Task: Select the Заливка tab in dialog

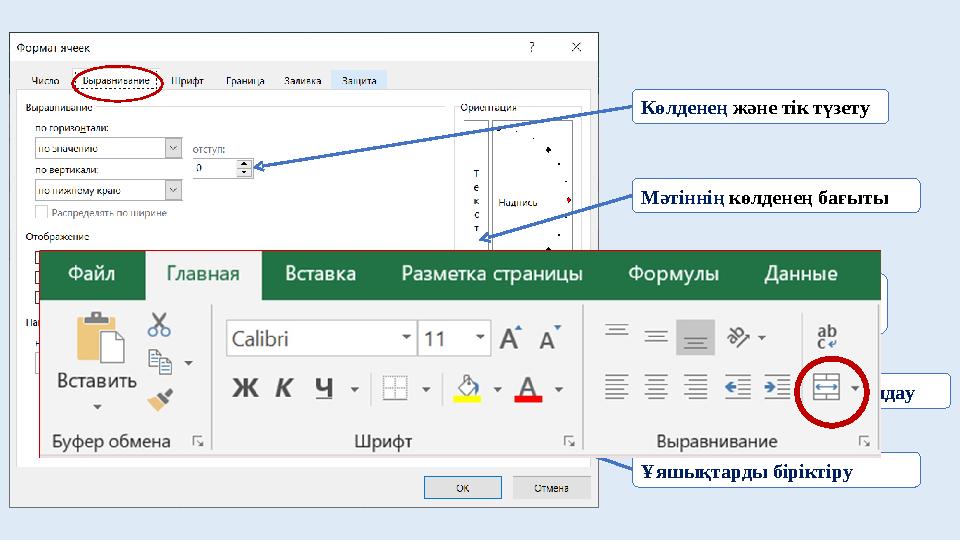Action: click(x=302, y=81)
